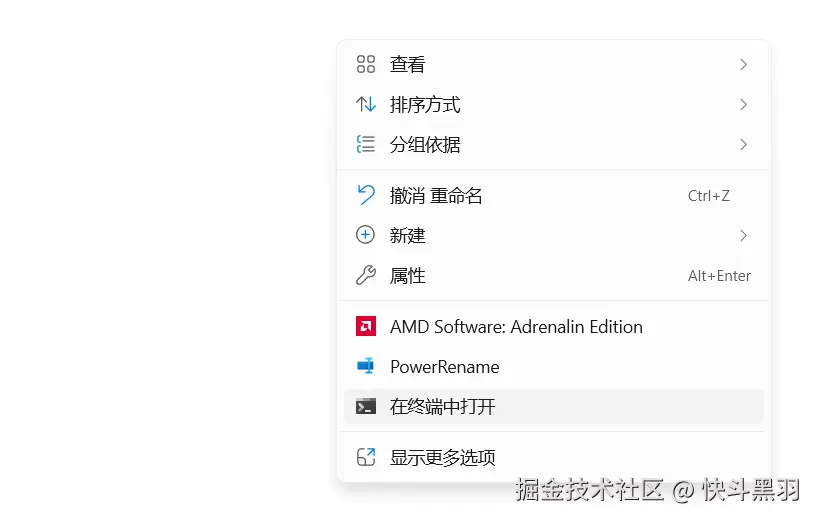
Task: Select the 撤消 重命名 menu entry
Action: pos(436,196)
